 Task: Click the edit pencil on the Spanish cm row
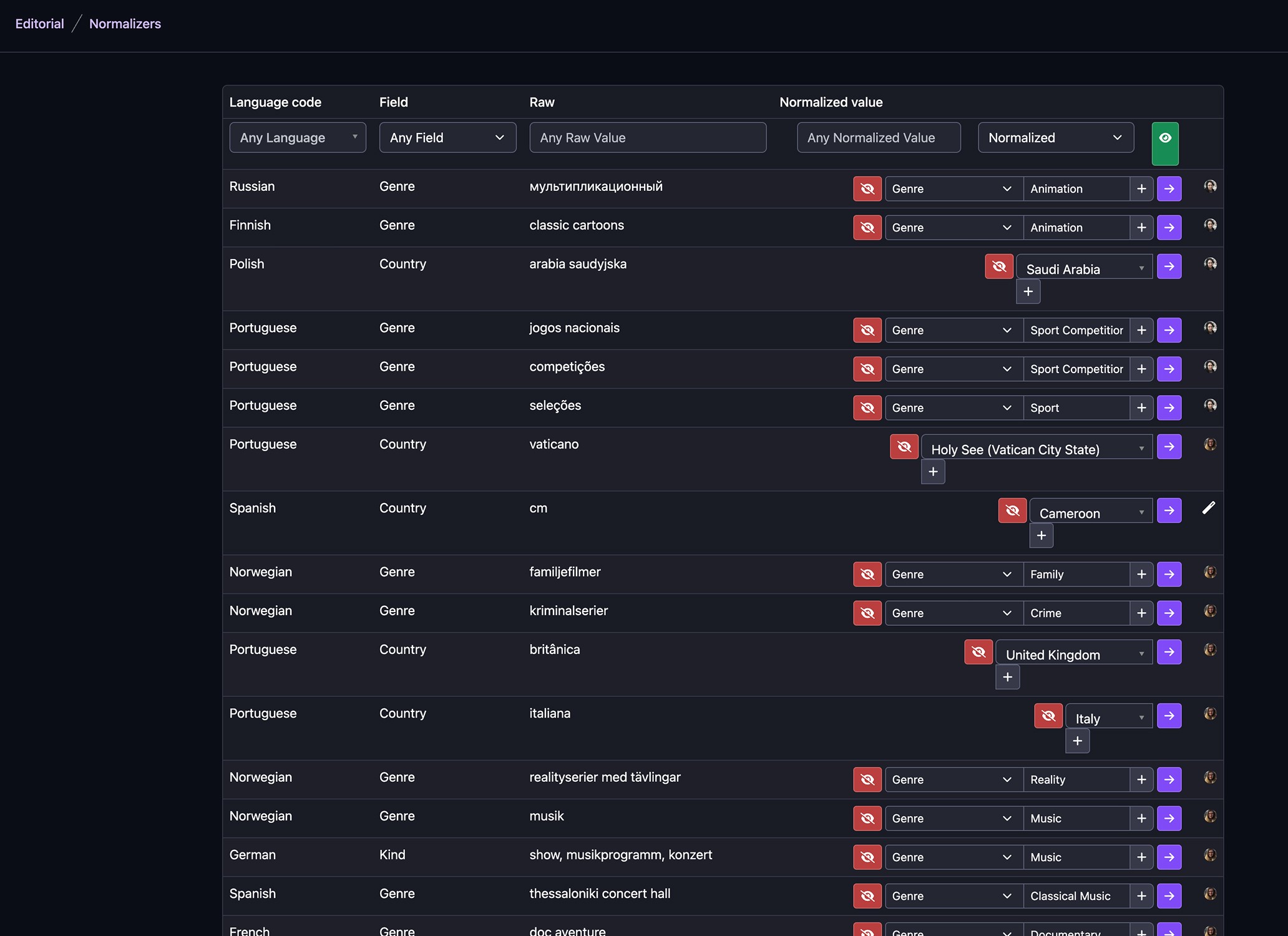pyautogui.click(x=1209, y=508)
